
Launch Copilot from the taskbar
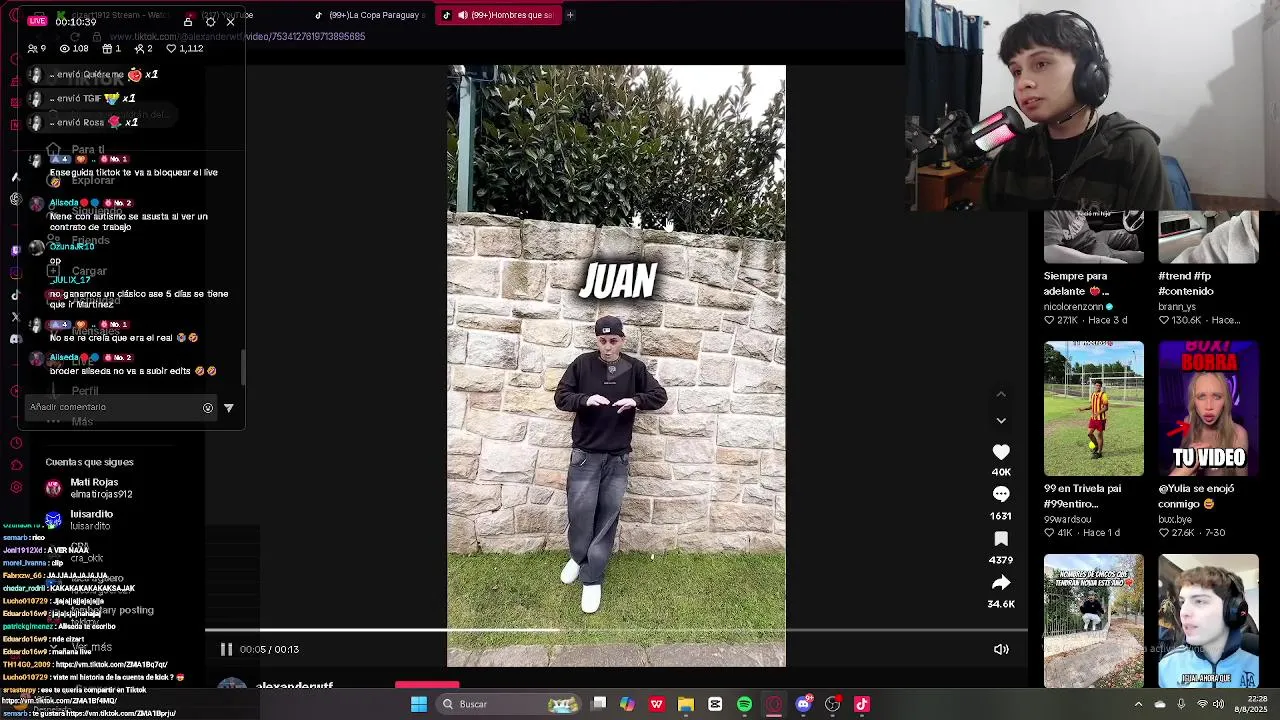[627, 704]
